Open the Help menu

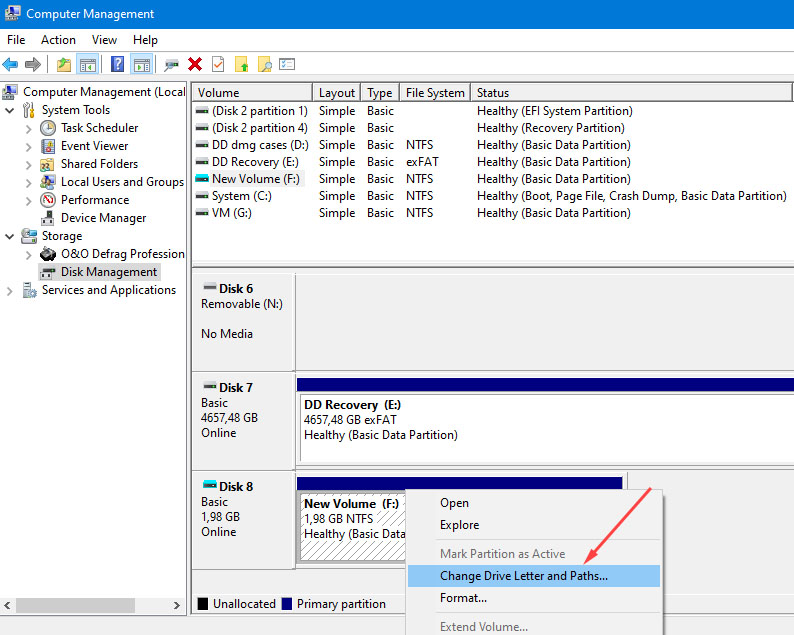145,39
